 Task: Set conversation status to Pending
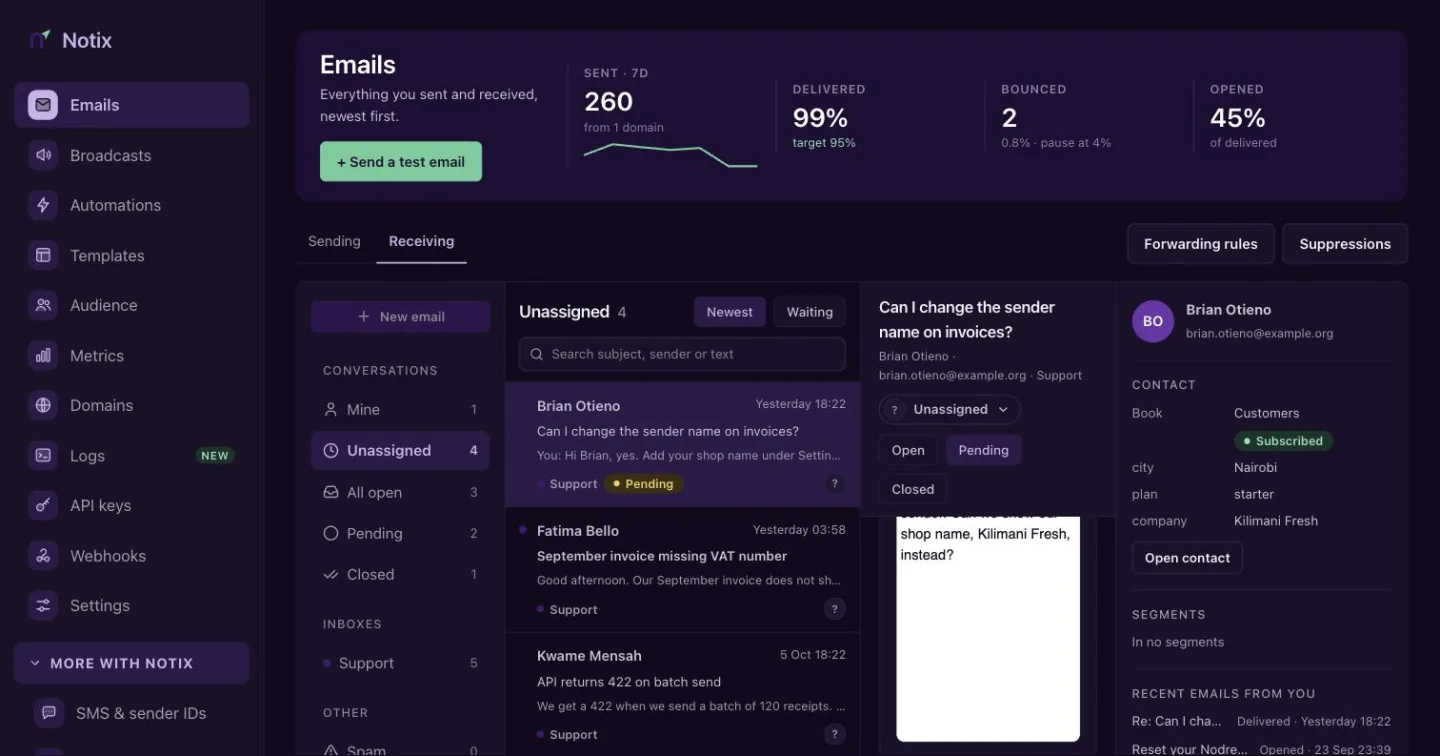tap(984, 450)
